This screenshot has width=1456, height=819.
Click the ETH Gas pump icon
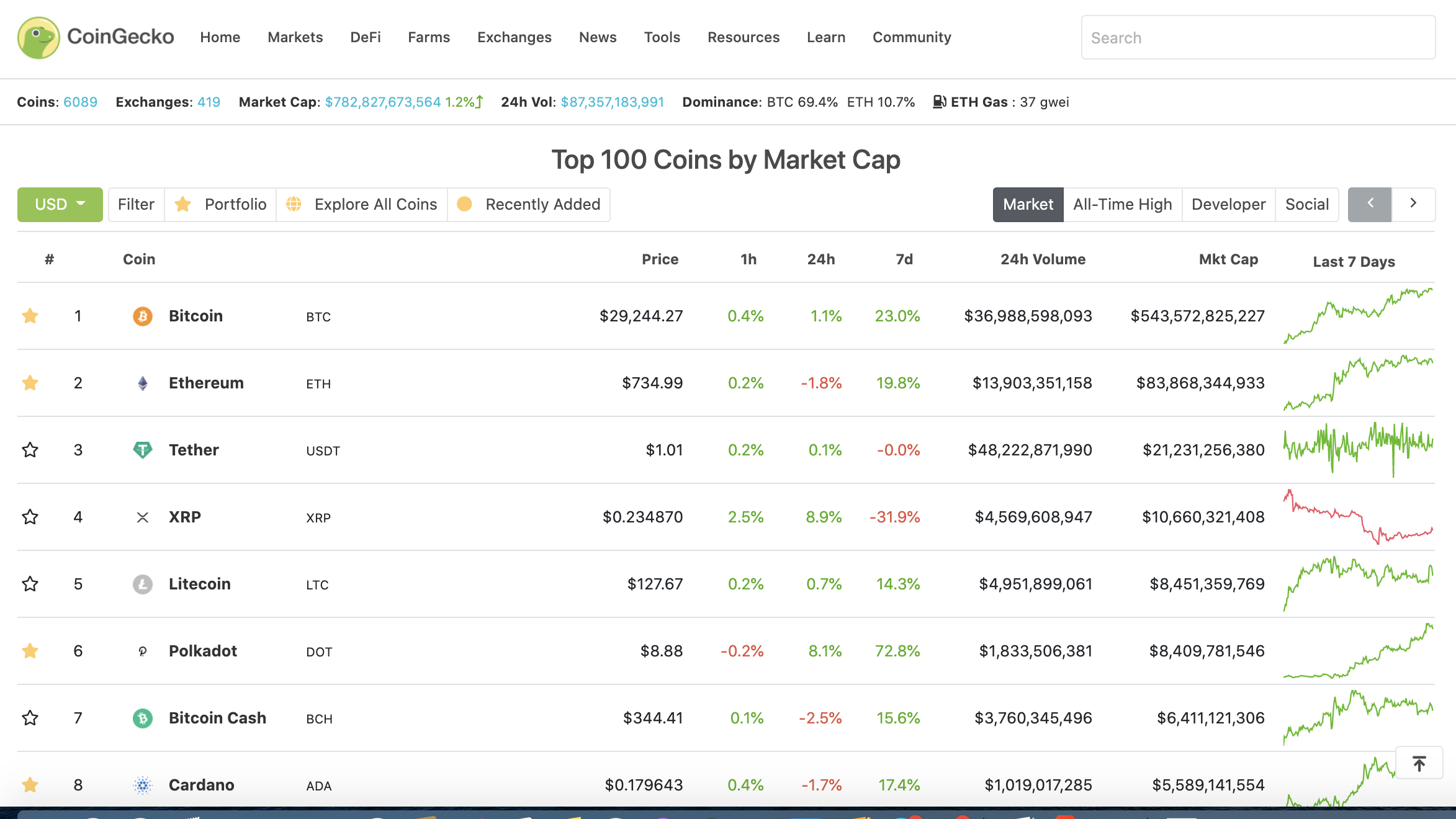939,102
